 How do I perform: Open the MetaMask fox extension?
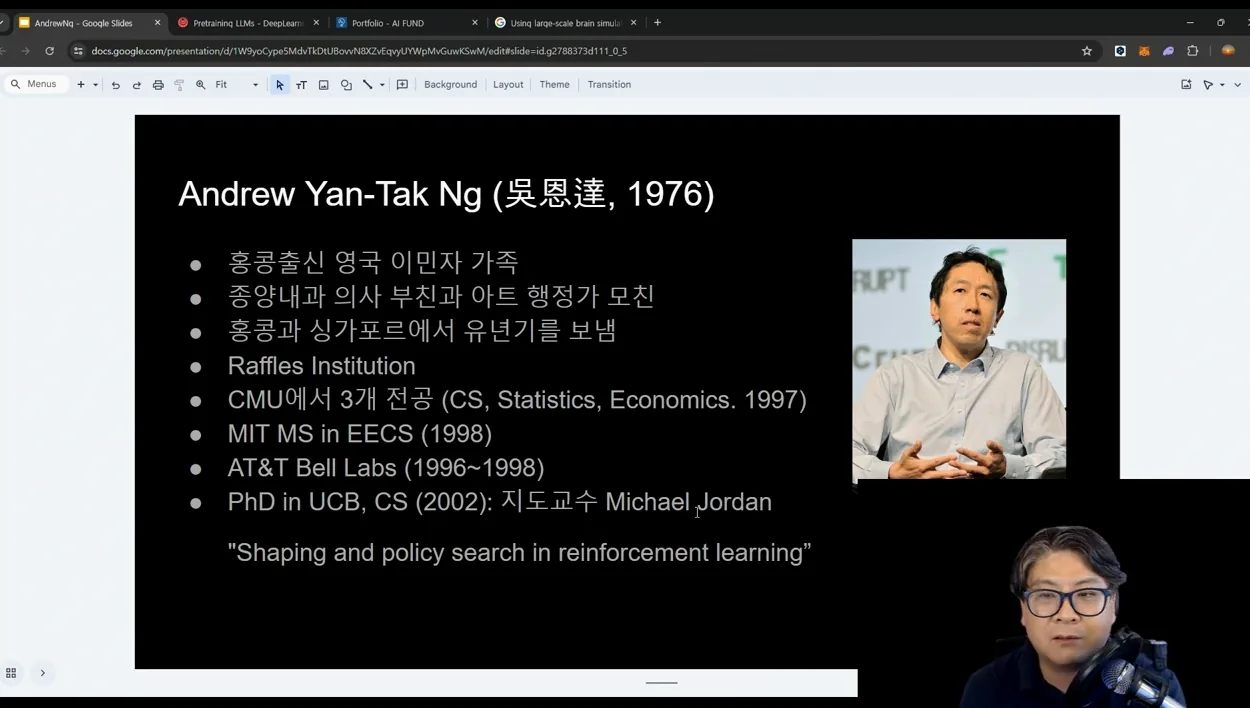[x=1144, y=51]
